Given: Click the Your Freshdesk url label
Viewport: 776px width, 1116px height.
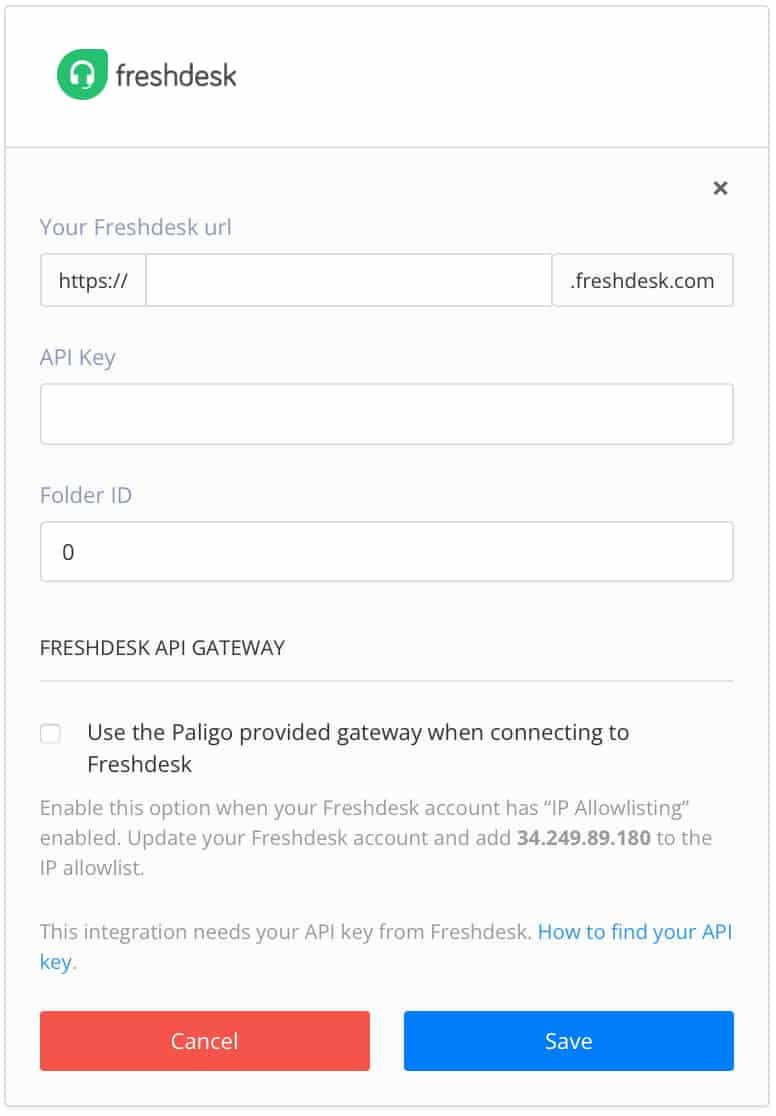Looking at the screenshot, I should 135,227.
